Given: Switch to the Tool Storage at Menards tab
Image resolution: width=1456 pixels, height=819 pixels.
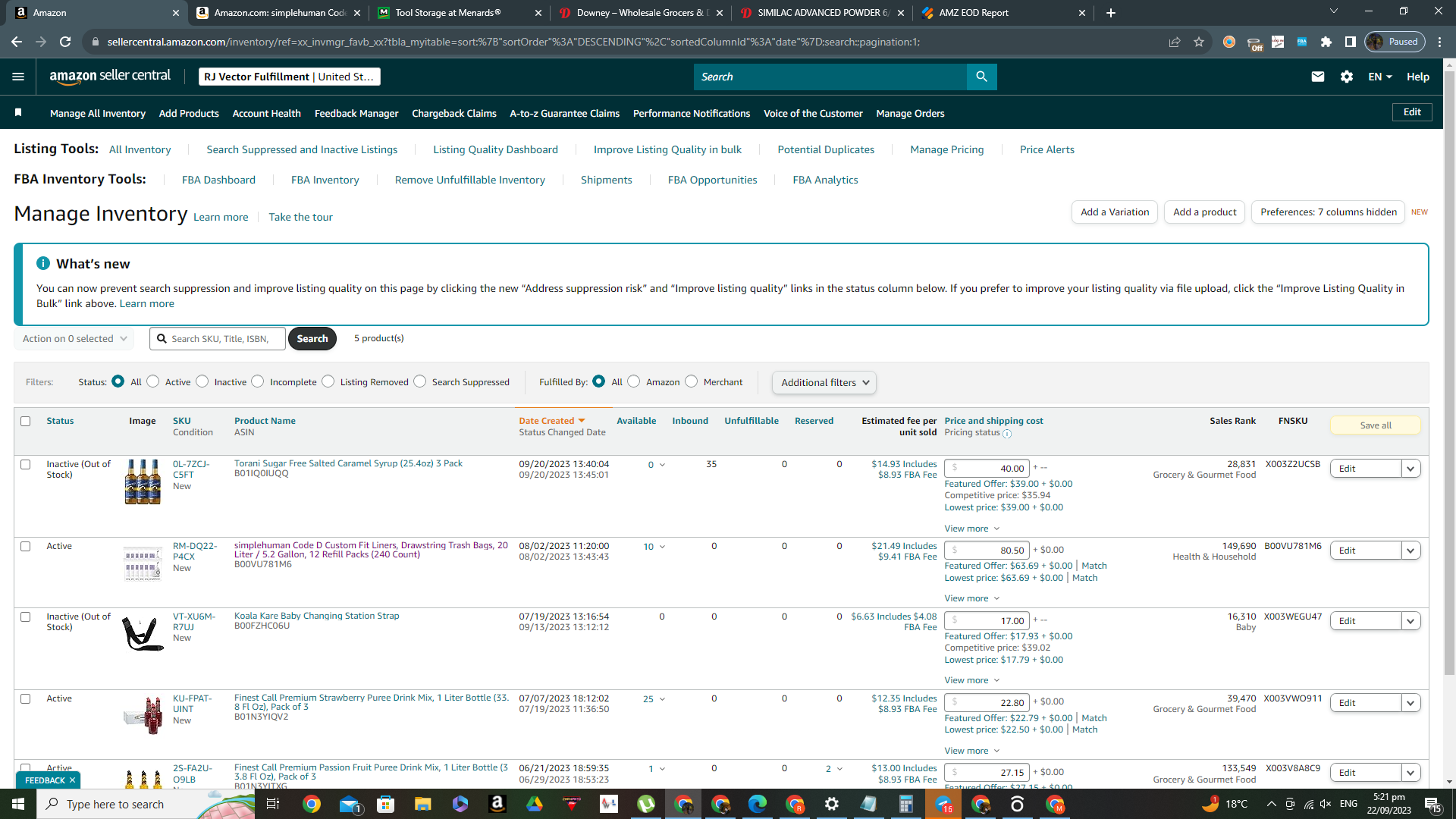Looking at the screenshot, I should click(x=459, y=13).
